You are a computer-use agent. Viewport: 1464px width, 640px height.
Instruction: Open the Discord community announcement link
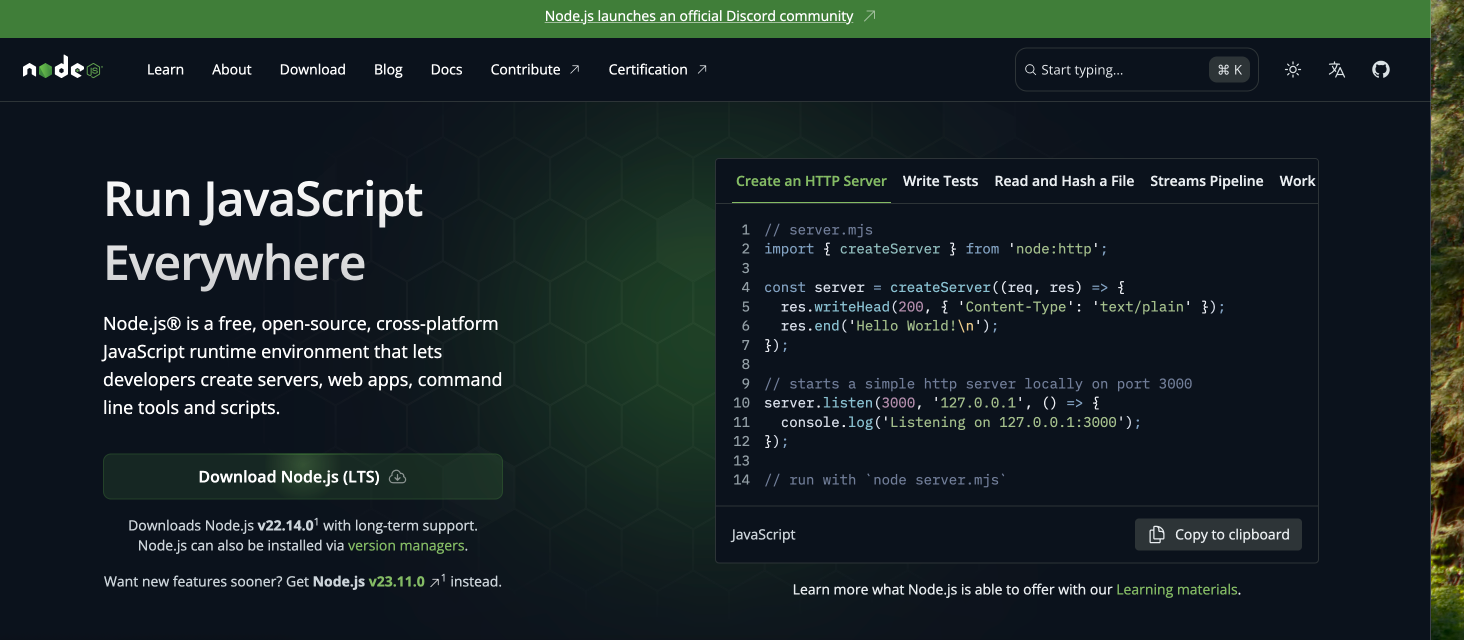pos(699,16)
